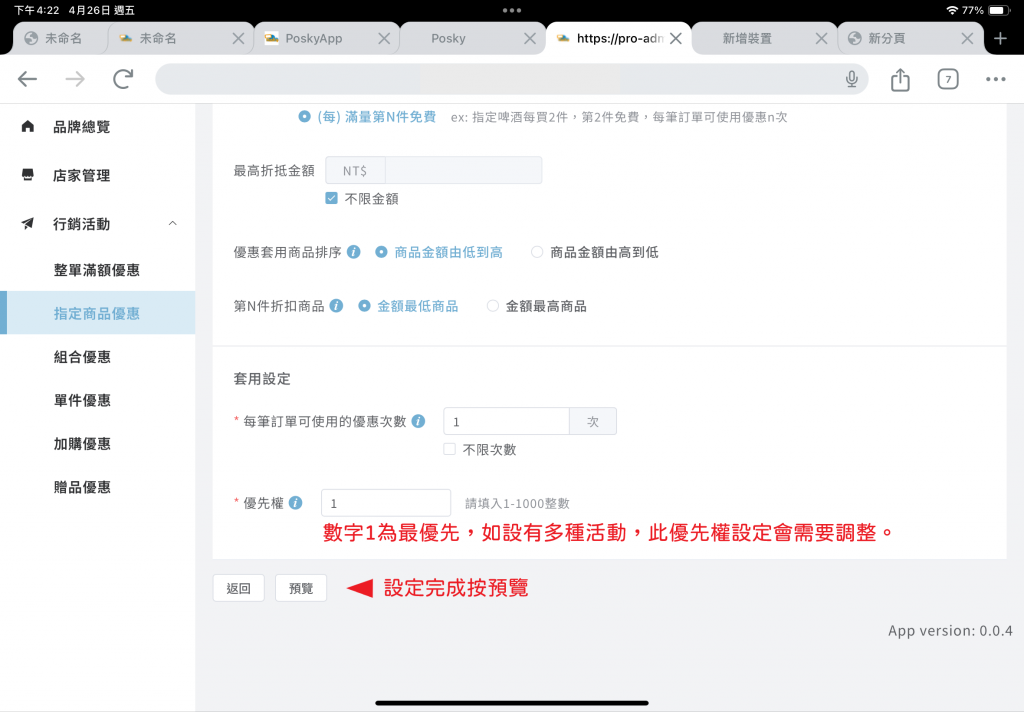Viewport: 1024px width, 712px height.
Task: Click the 請填入1-1000整數 hint text
Action: pyautogui.click(x=517, y=503)
